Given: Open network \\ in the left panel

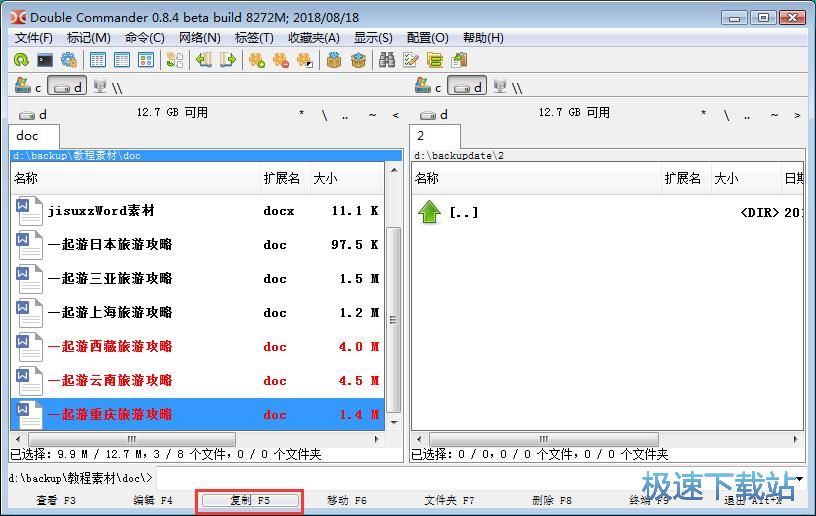Looking at the screenshot, I should click(108, 86).
